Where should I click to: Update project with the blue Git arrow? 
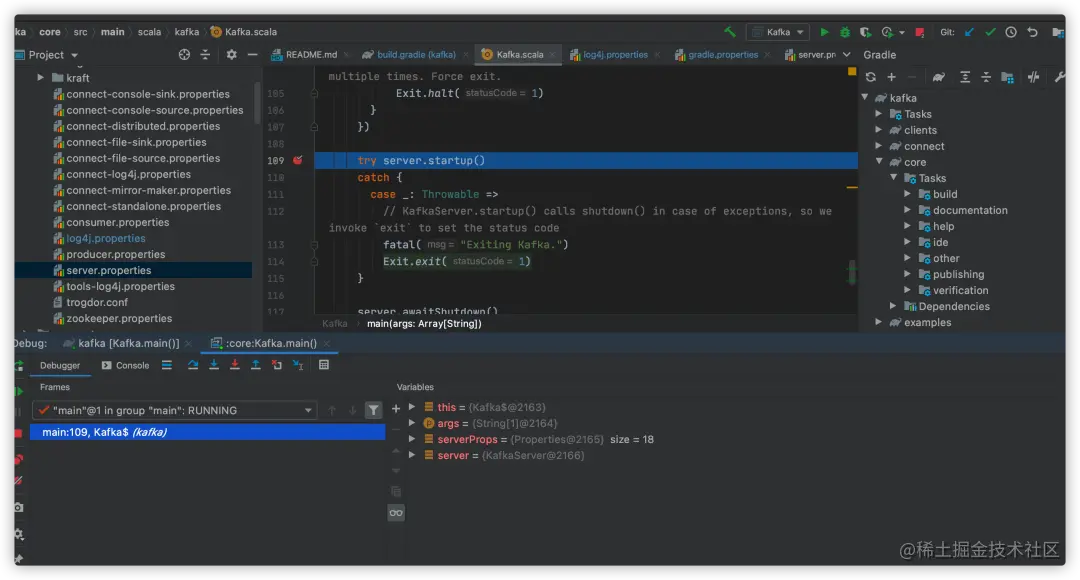969,32
